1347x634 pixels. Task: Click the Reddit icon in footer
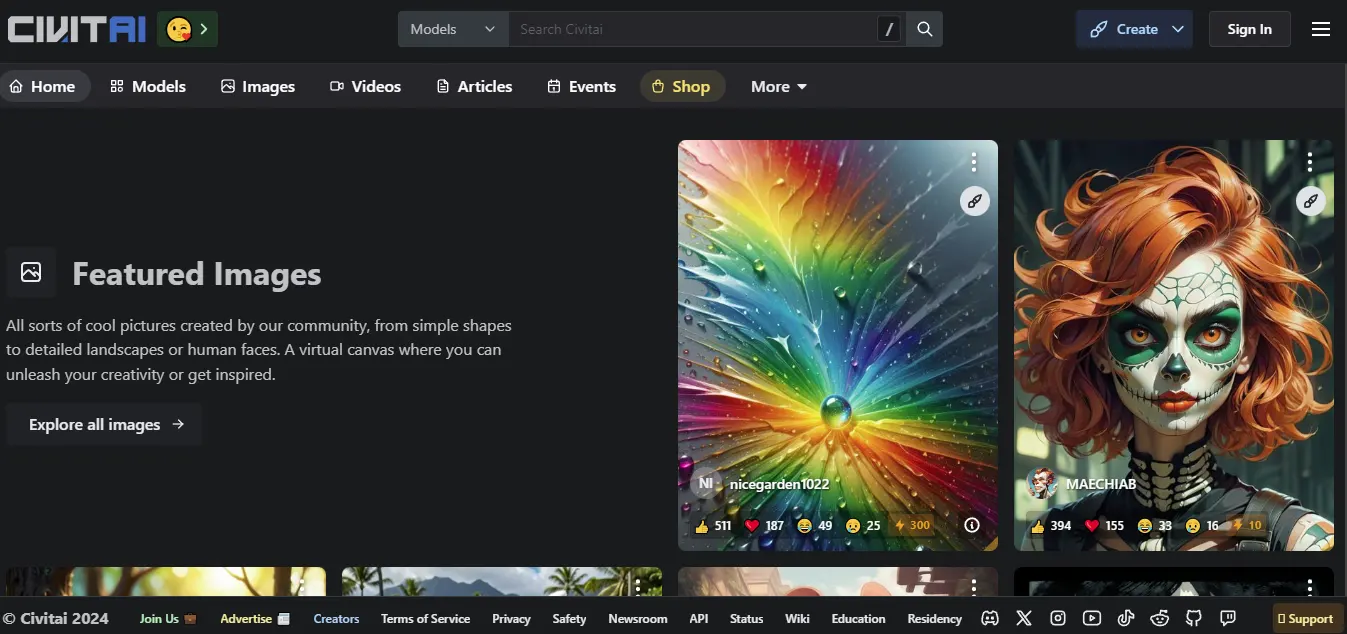[1160, 618]
